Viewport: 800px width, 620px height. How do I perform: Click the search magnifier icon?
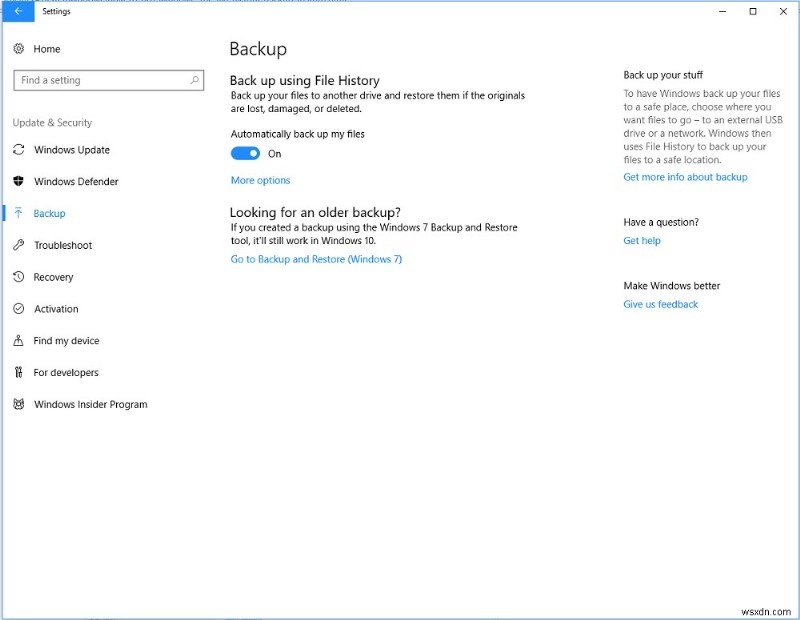click(x=197, y=80)
